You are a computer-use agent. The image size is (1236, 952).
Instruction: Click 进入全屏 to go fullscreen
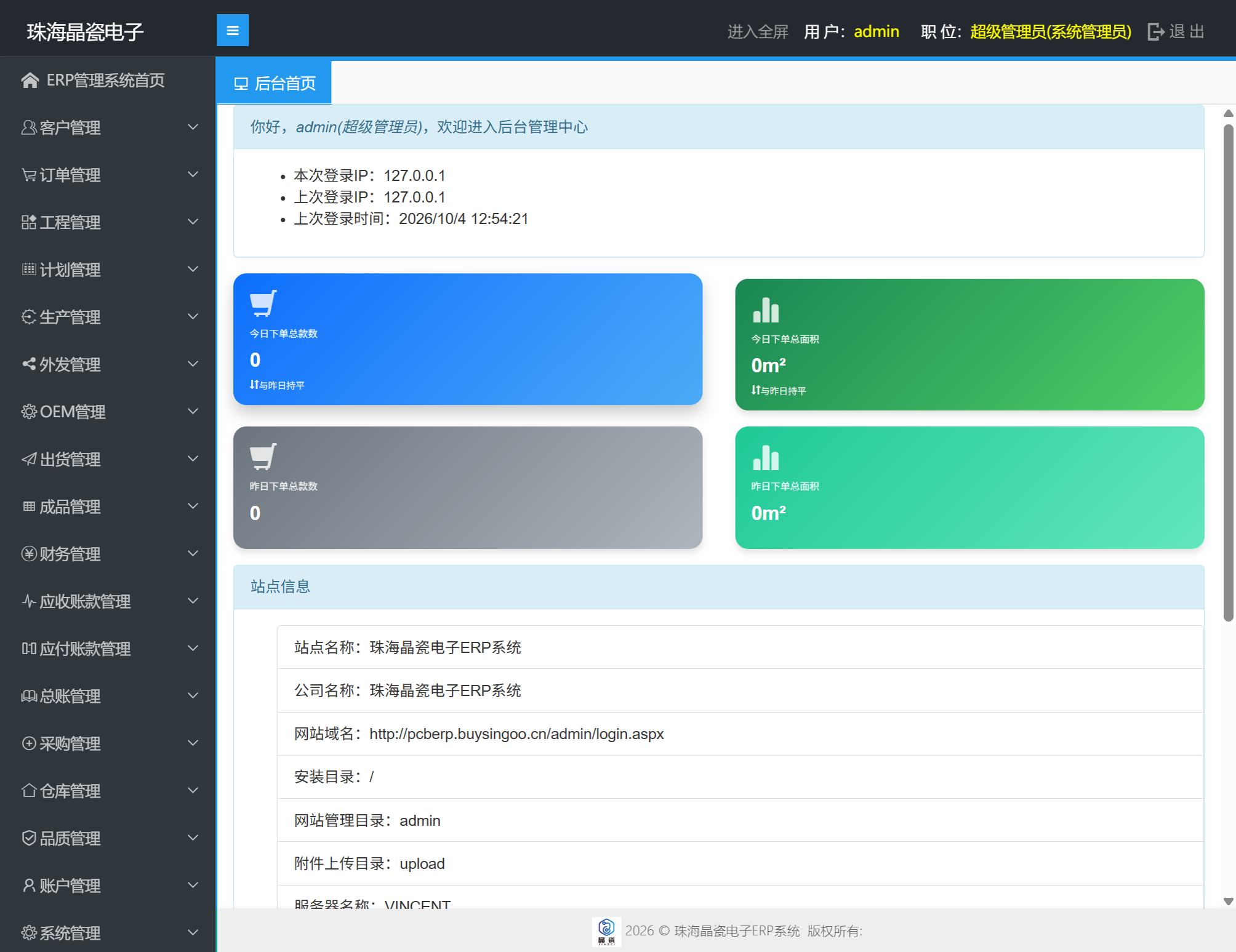pos(758,31)
